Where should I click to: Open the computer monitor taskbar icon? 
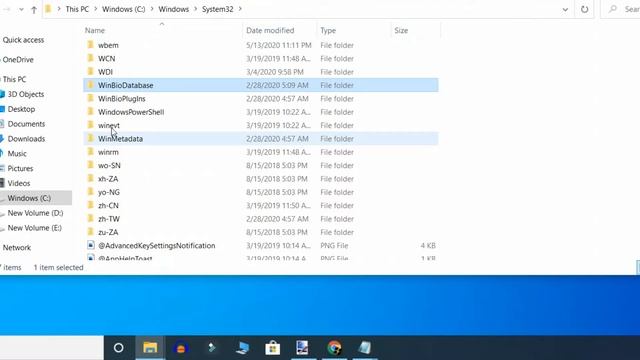coord(242,348)
